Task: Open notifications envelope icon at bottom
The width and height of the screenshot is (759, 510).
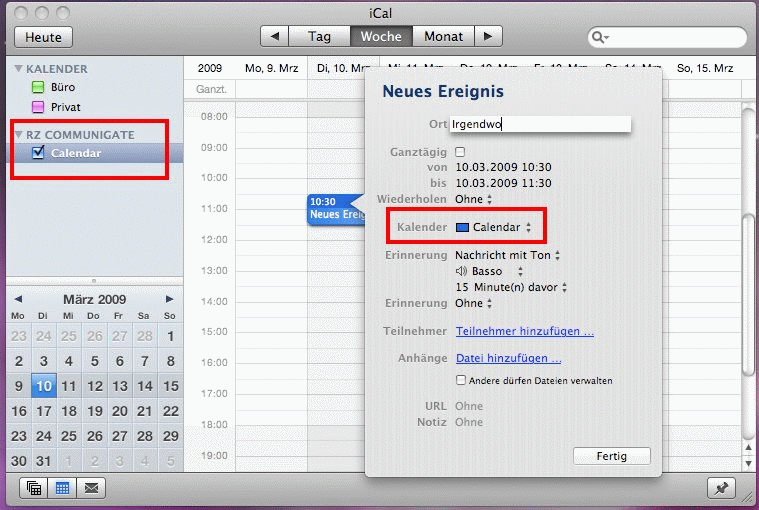Action: (91, 488)
